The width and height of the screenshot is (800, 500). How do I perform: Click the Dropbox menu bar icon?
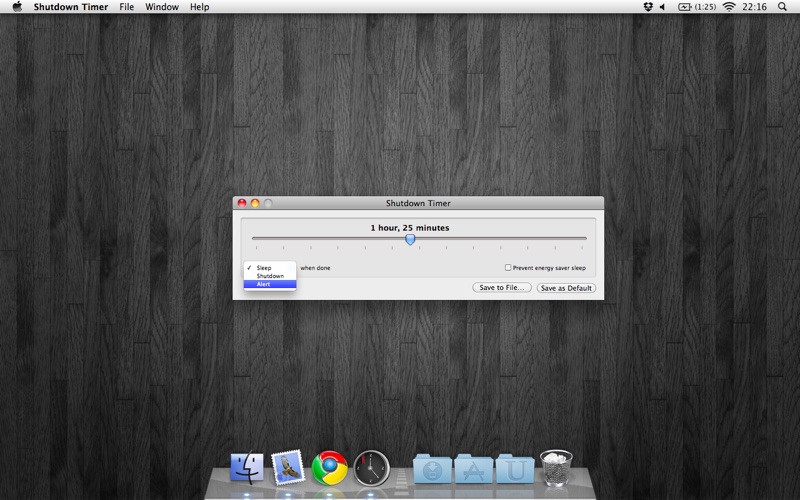[x=648, y=7]
